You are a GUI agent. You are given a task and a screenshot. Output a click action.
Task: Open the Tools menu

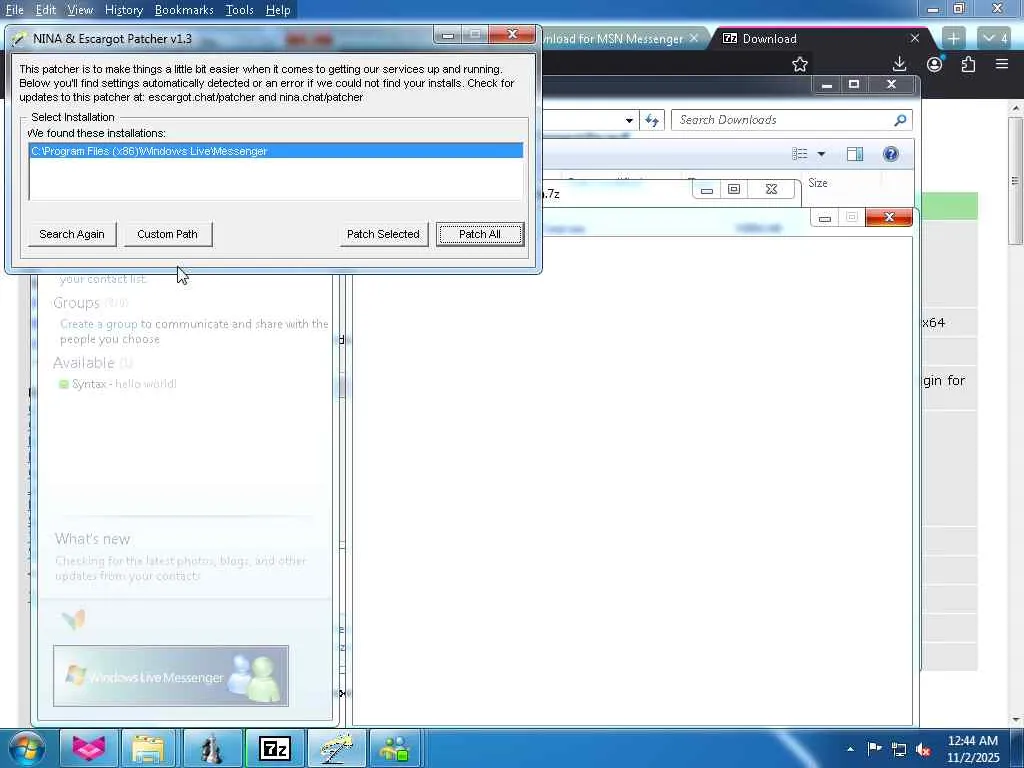pos(239,10)
